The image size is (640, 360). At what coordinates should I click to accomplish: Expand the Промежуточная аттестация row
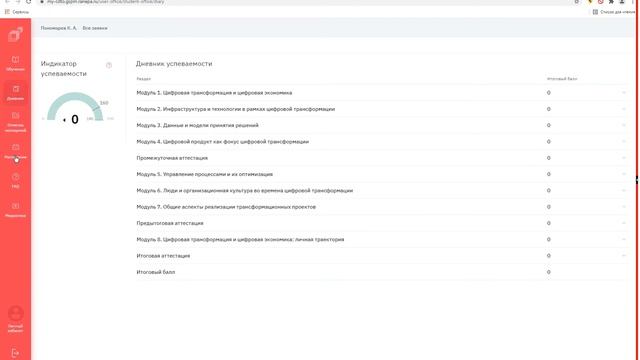[624, 158]
